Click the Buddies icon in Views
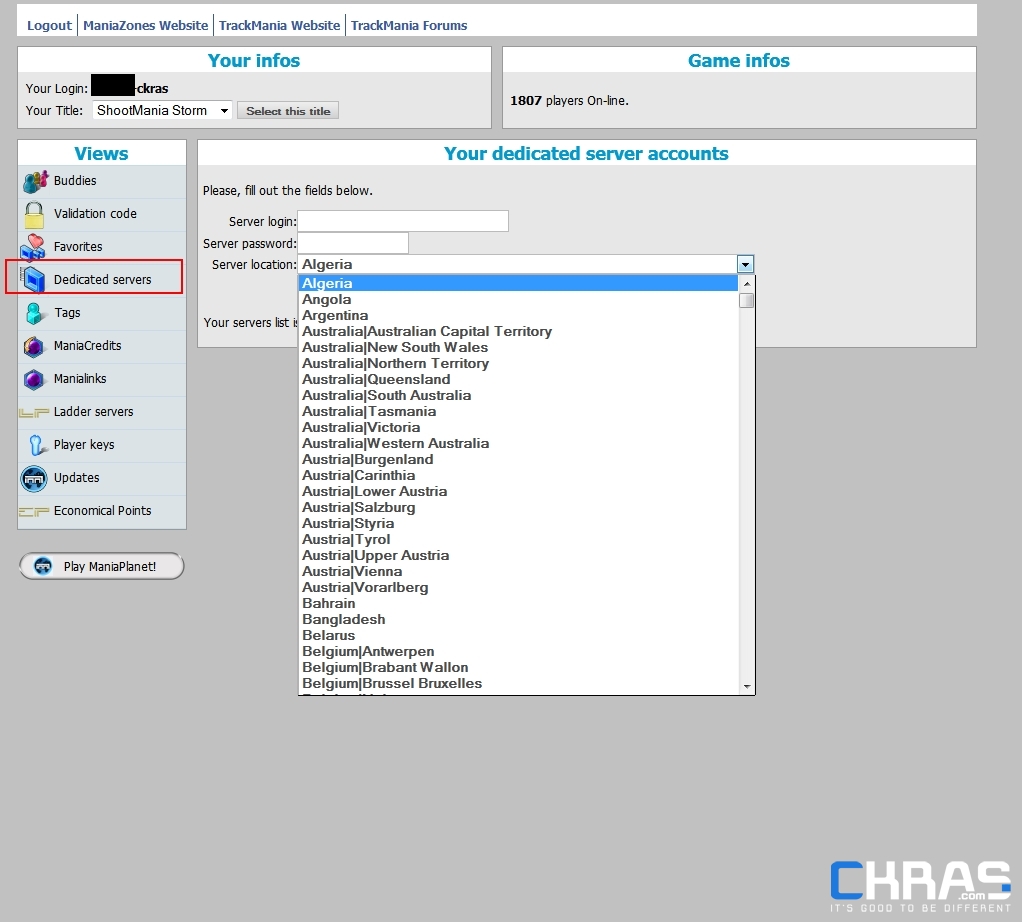 click(35, 181)
